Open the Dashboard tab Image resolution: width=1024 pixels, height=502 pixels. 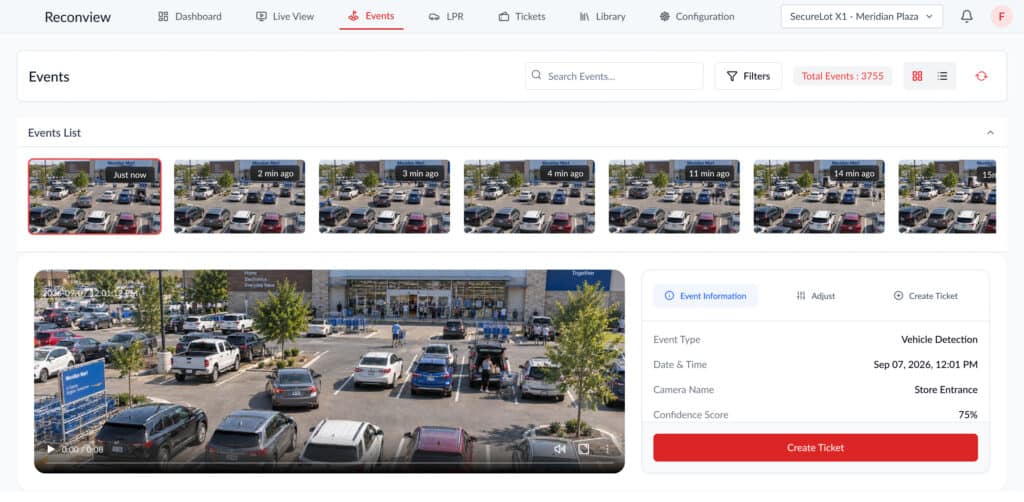[x=189, y=16]
